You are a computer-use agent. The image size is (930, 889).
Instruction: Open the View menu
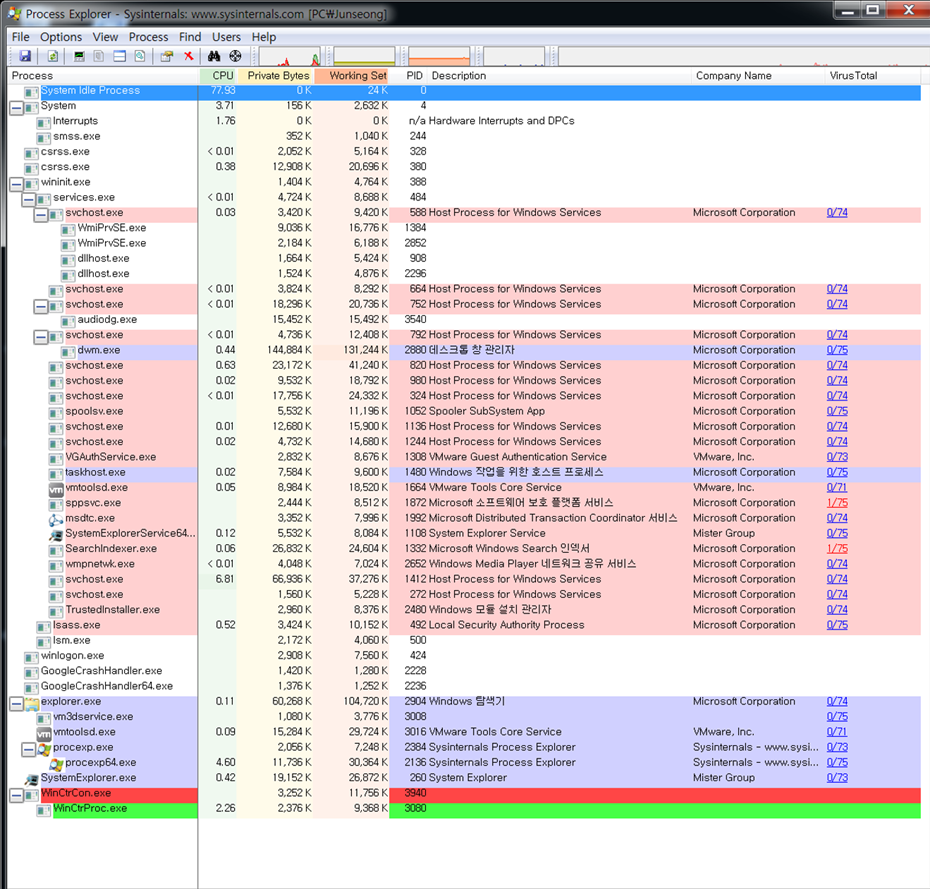[x=105, y=37]
